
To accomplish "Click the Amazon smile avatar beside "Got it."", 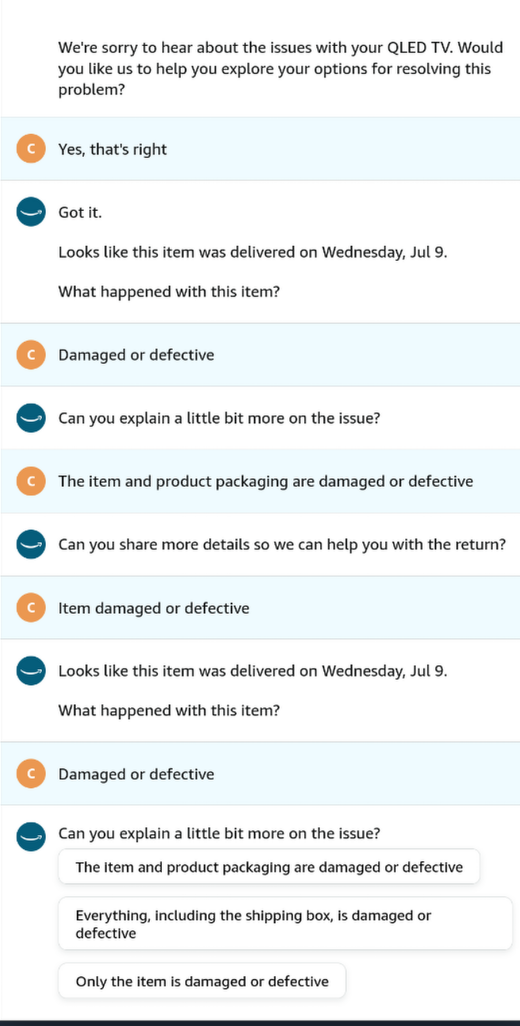I will [31, 212].
